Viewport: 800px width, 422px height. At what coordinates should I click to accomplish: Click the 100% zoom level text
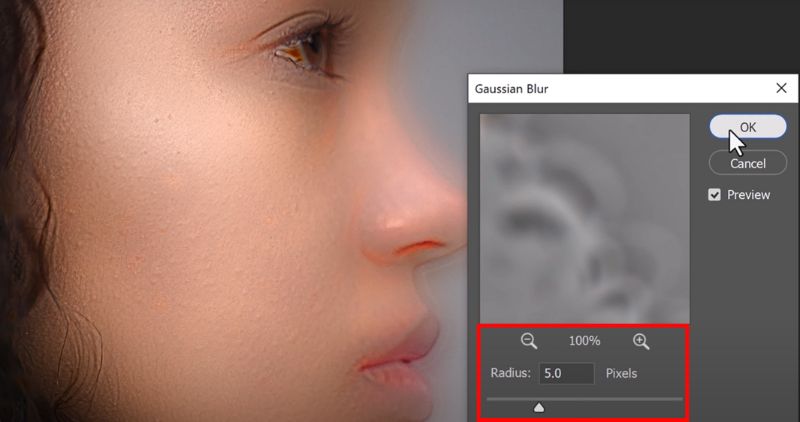coord(585,341)
